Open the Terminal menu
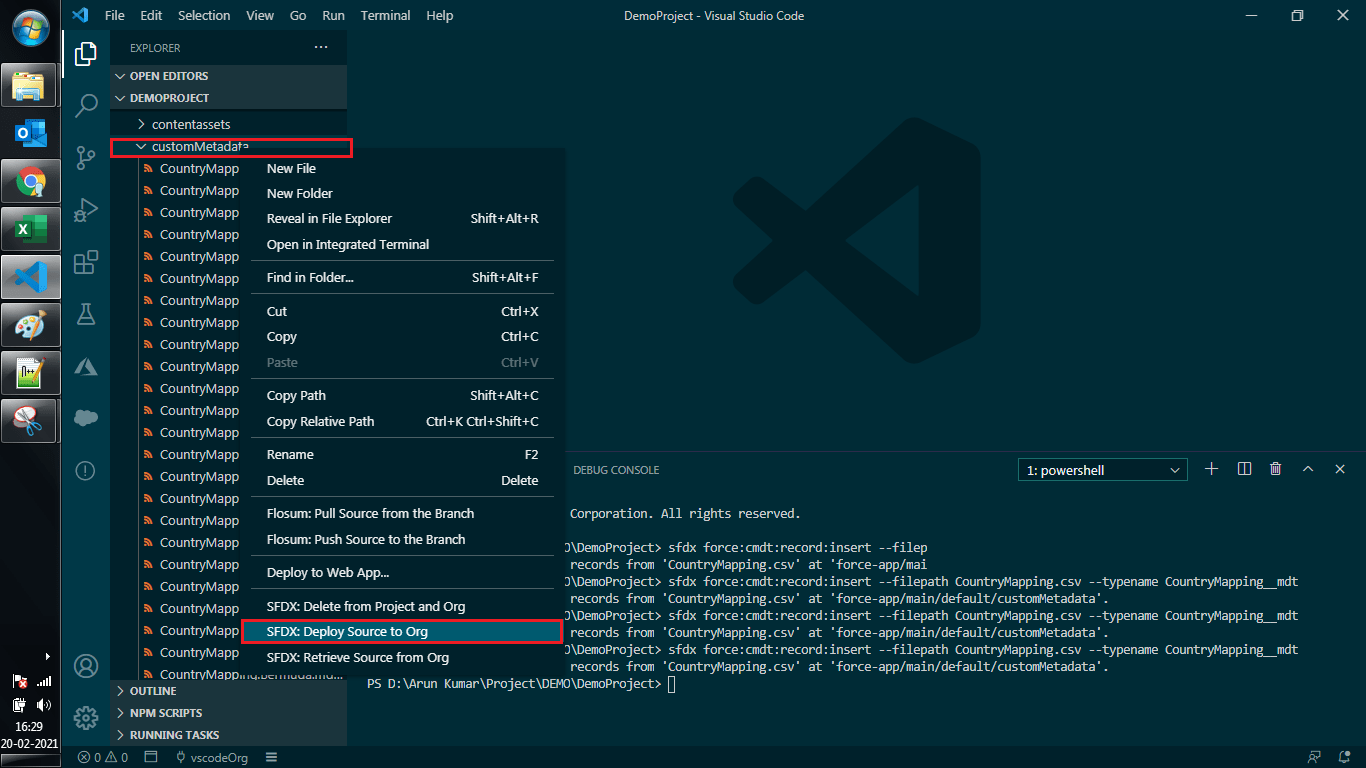This screenshot has height=768, width=1366. point(385,15)
